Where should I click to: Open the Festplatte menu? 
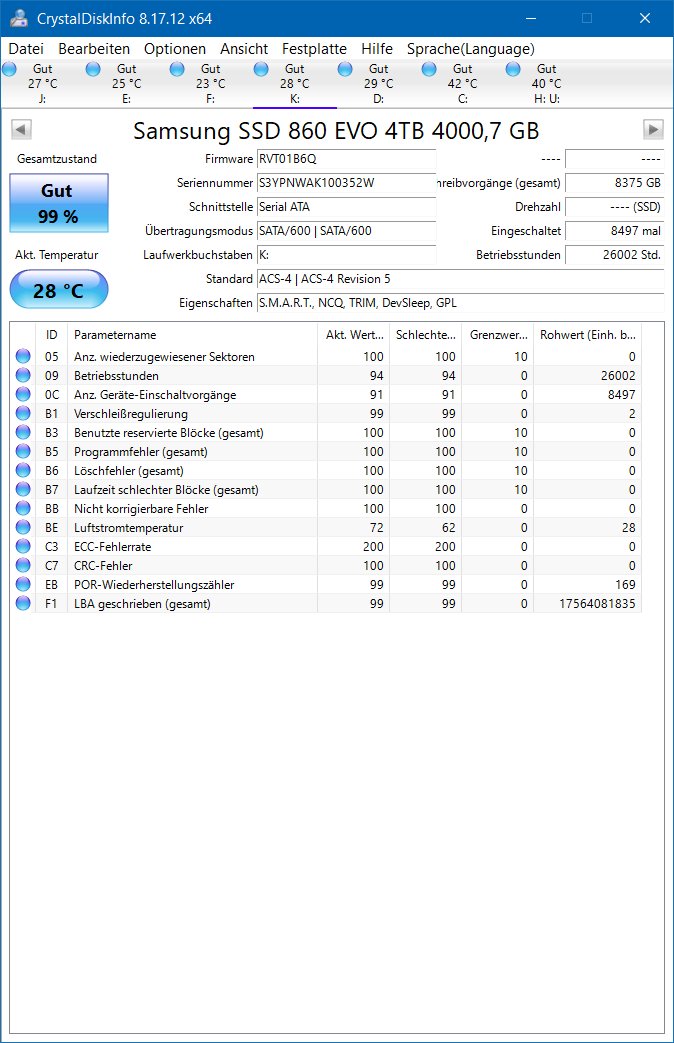tap(314, 49)
